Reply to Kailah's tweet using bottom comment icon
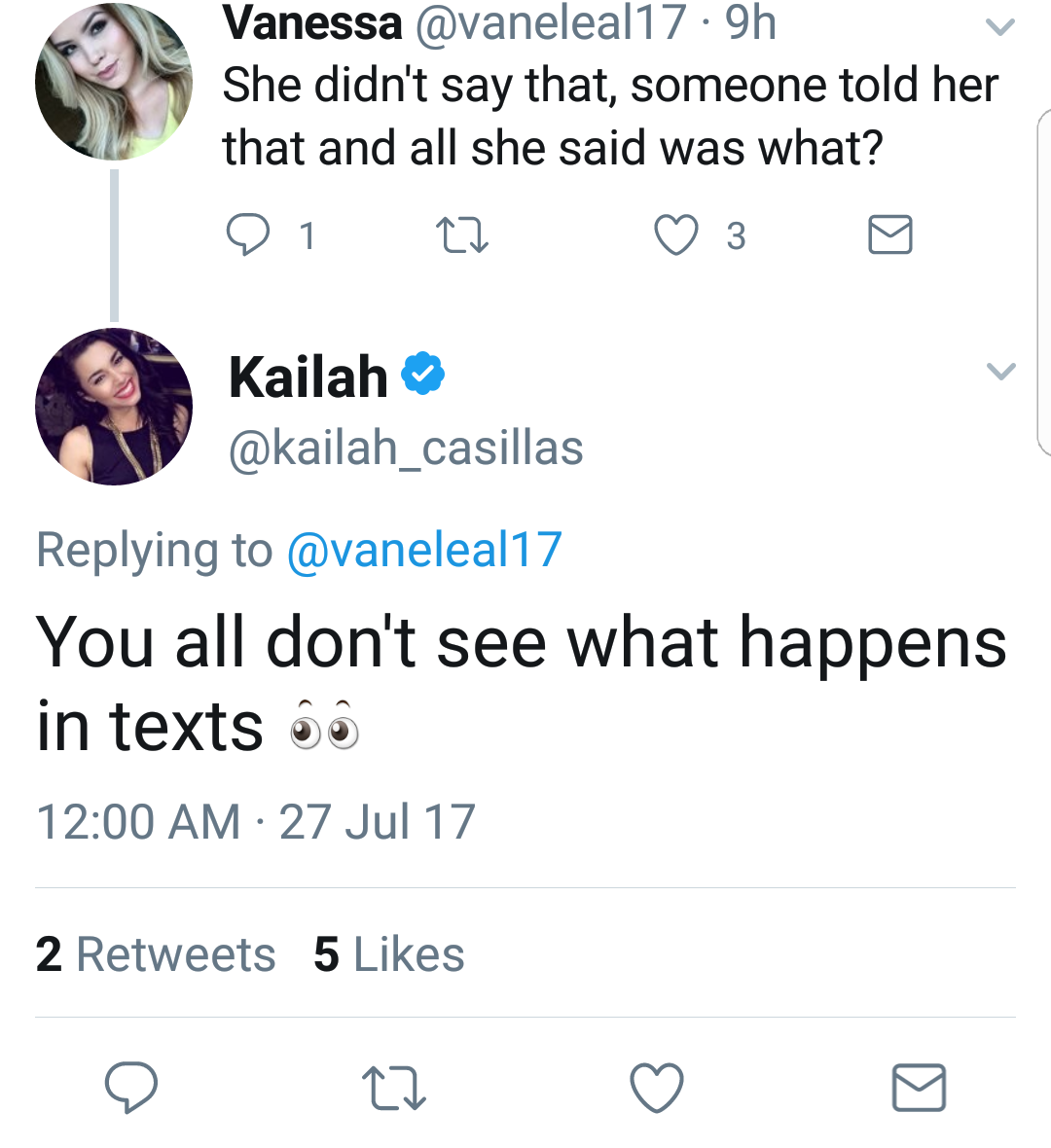The image size is (1051, 1148). 131,1088
